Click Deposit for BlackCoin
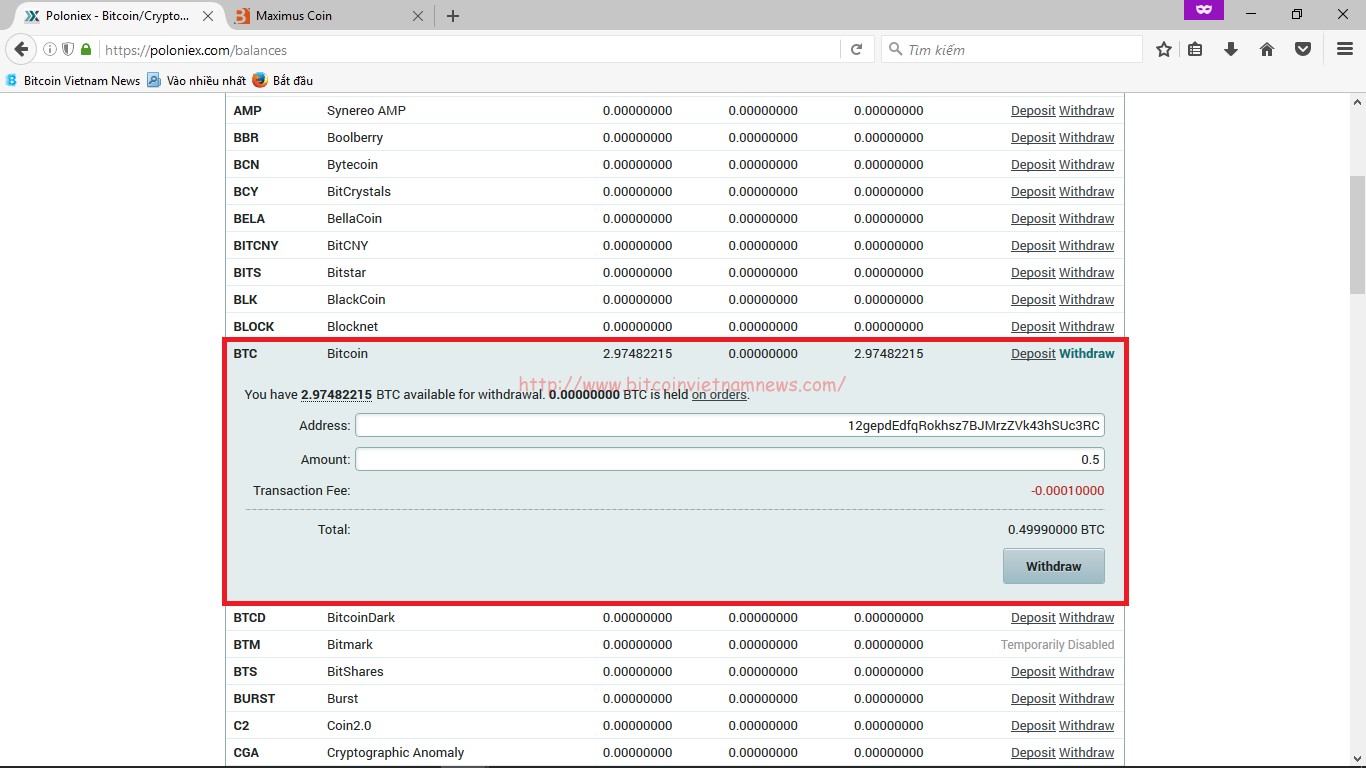1366x768 pixels. click(x=1033, y=299)
